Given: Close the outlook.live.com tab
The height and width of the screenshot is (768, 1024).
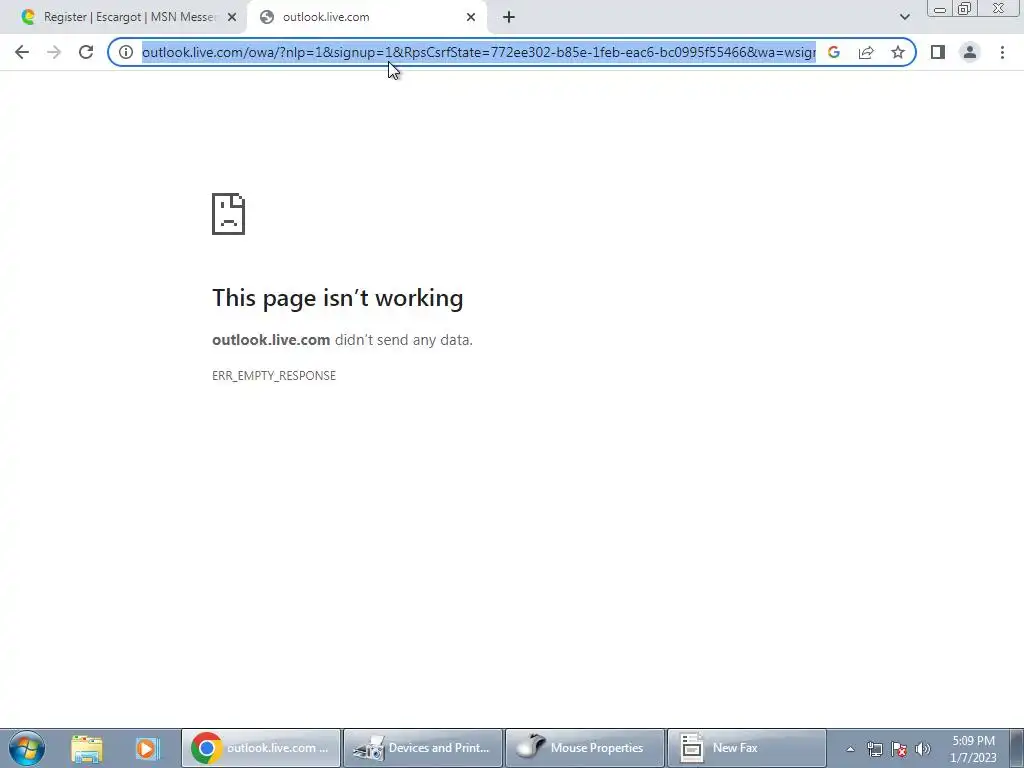Looking at the screenshot, I should pyautogui.click(x=471, y=17).
